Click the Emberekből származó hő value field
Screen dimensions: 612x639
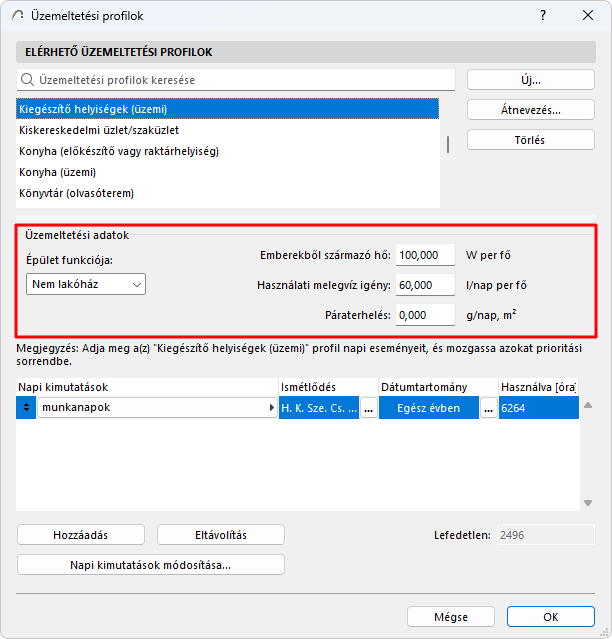click(x=425, y=255)
